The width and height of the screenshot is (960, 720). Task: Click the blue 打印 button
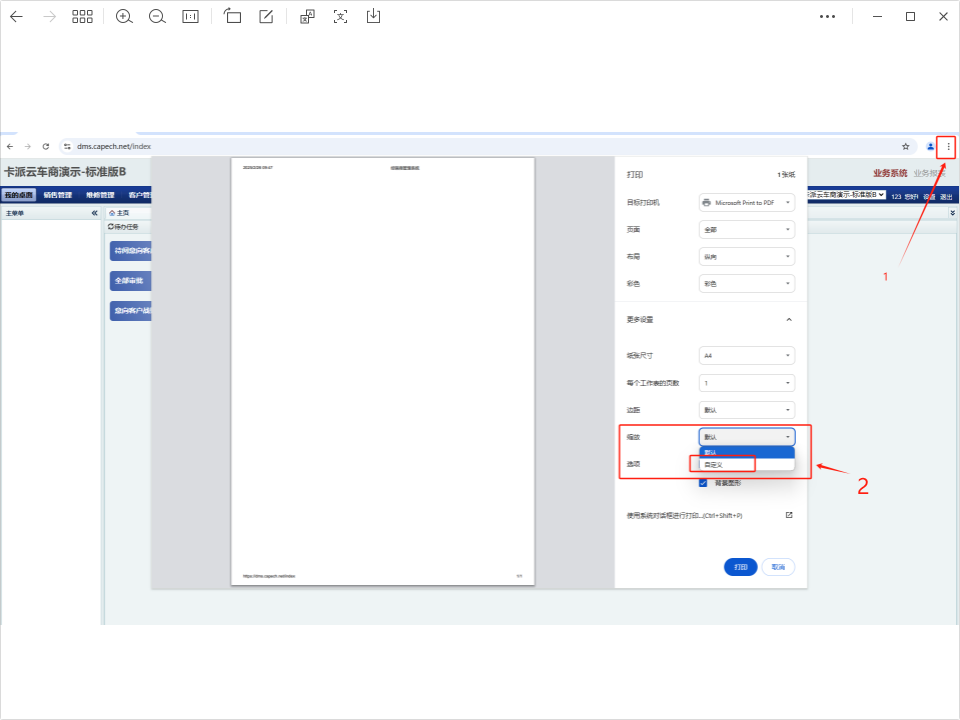click(x=740, y=567)
